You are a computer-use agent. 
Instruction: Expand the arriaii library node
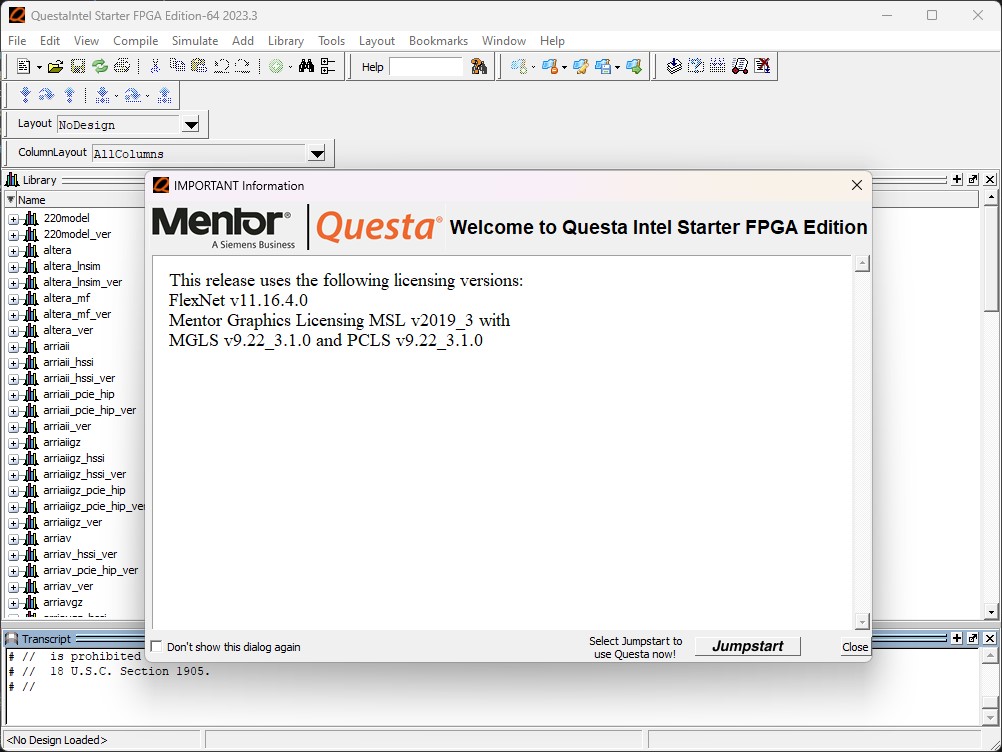click(13, 347)
